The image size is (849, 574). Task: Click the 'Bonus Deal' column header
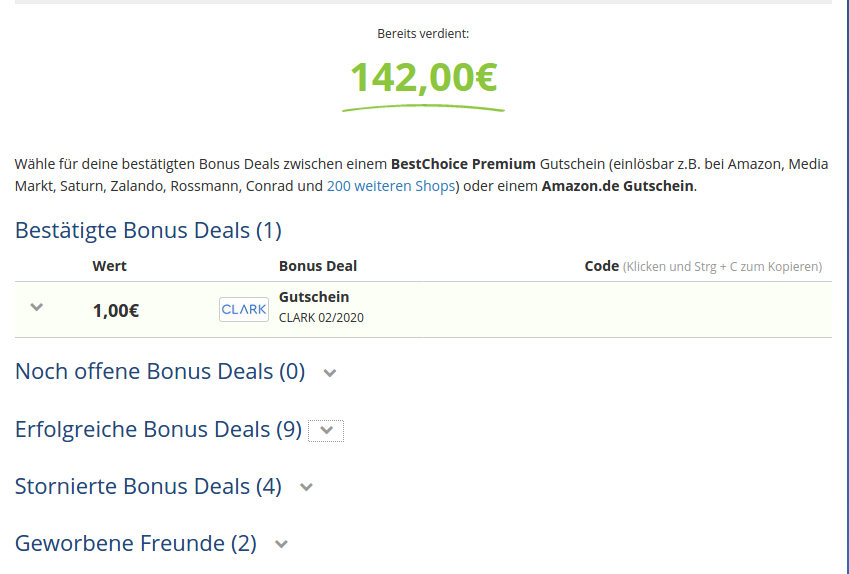[x=318, y=266]
